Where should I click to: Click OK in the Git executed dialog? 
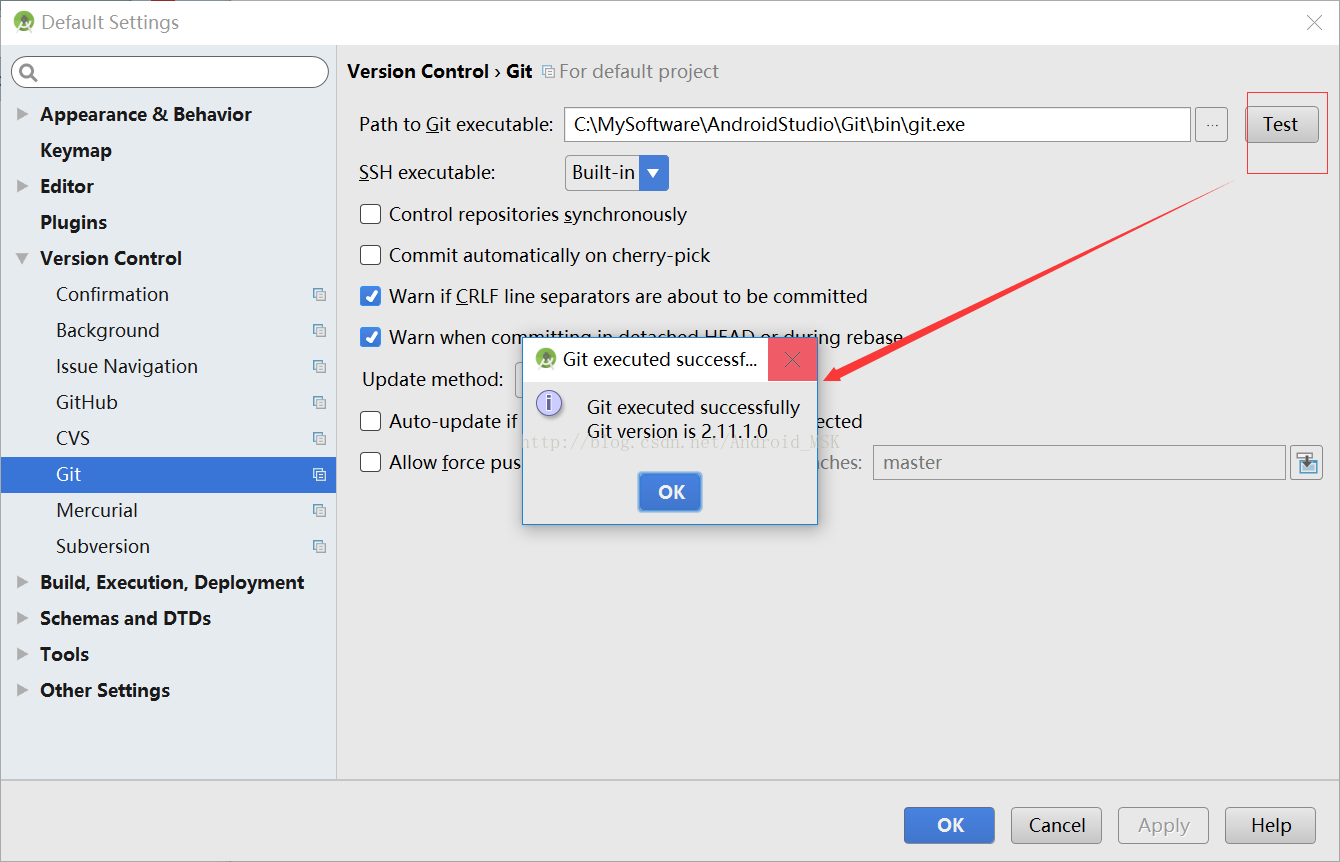click(x=671, y=492)
